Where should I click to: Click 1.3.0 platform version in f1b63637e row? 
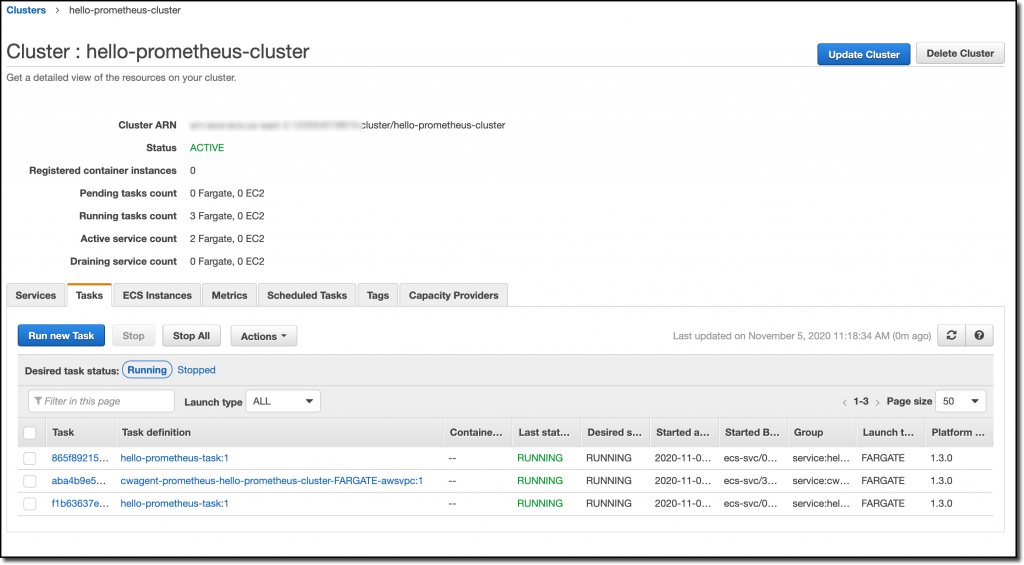click(x=942, y=504)
